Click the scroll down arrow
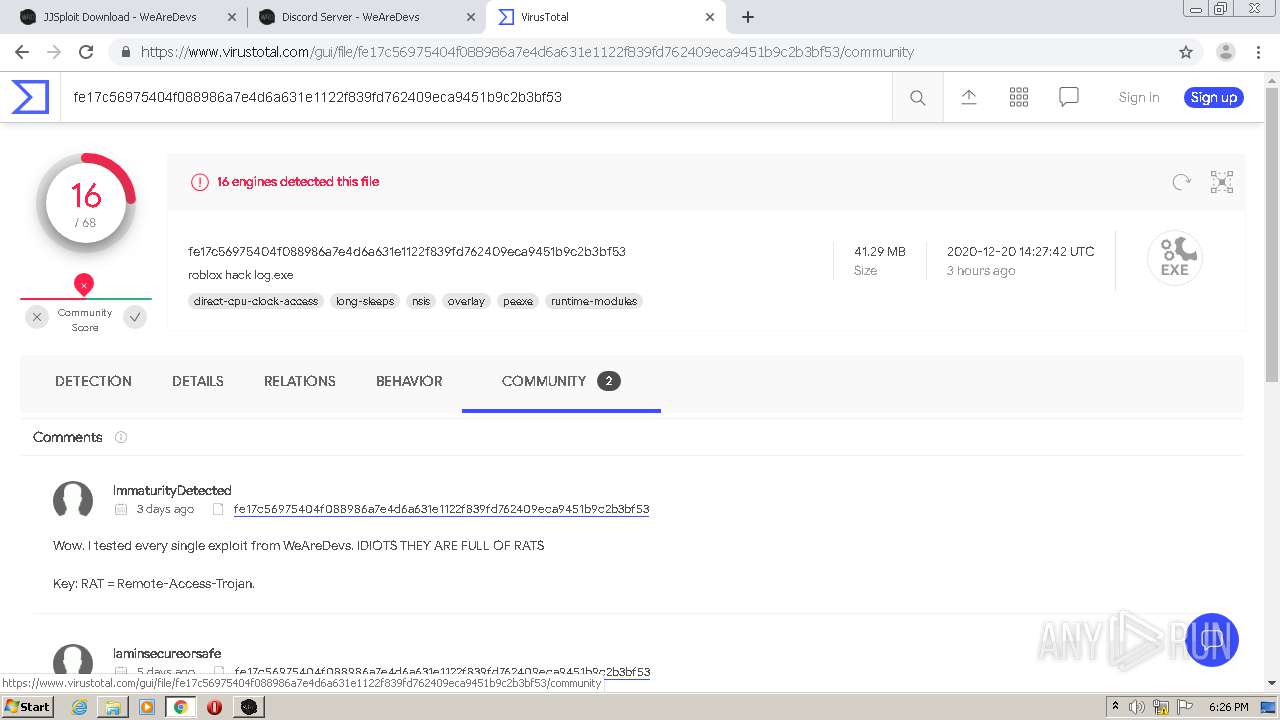This screenshot has width=1280, height=720. [1272, 684]
